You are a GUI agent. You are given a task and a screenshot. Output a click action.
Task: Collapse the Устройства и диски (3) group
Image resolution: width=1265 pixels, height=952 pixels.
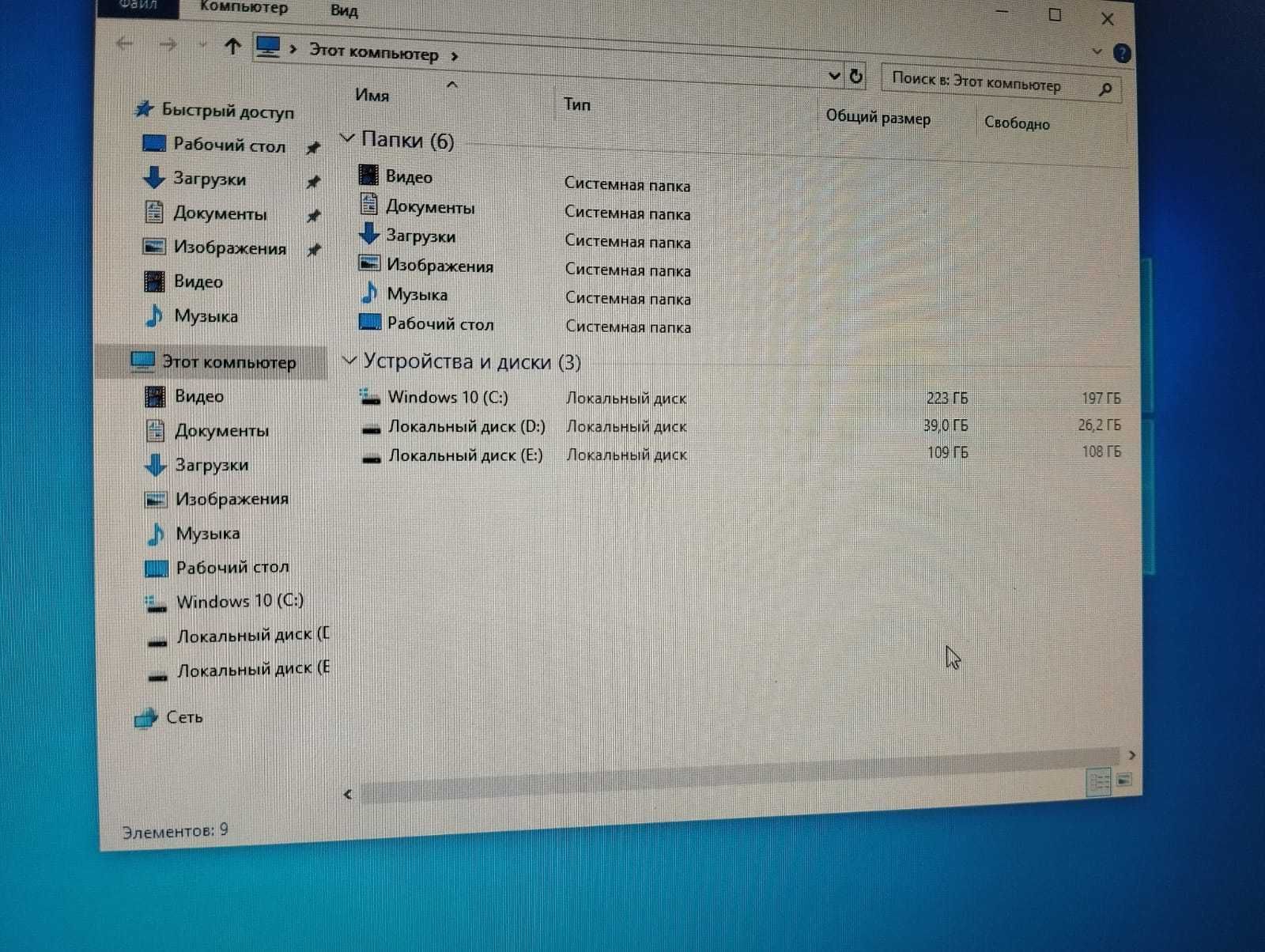349,361
